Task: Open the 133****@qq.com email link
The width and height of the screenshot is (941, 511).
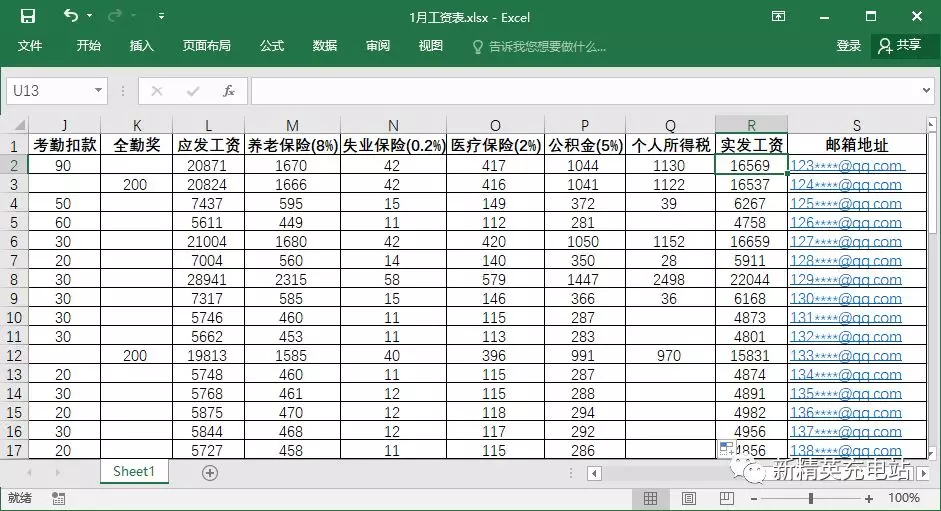Action: 846,355
